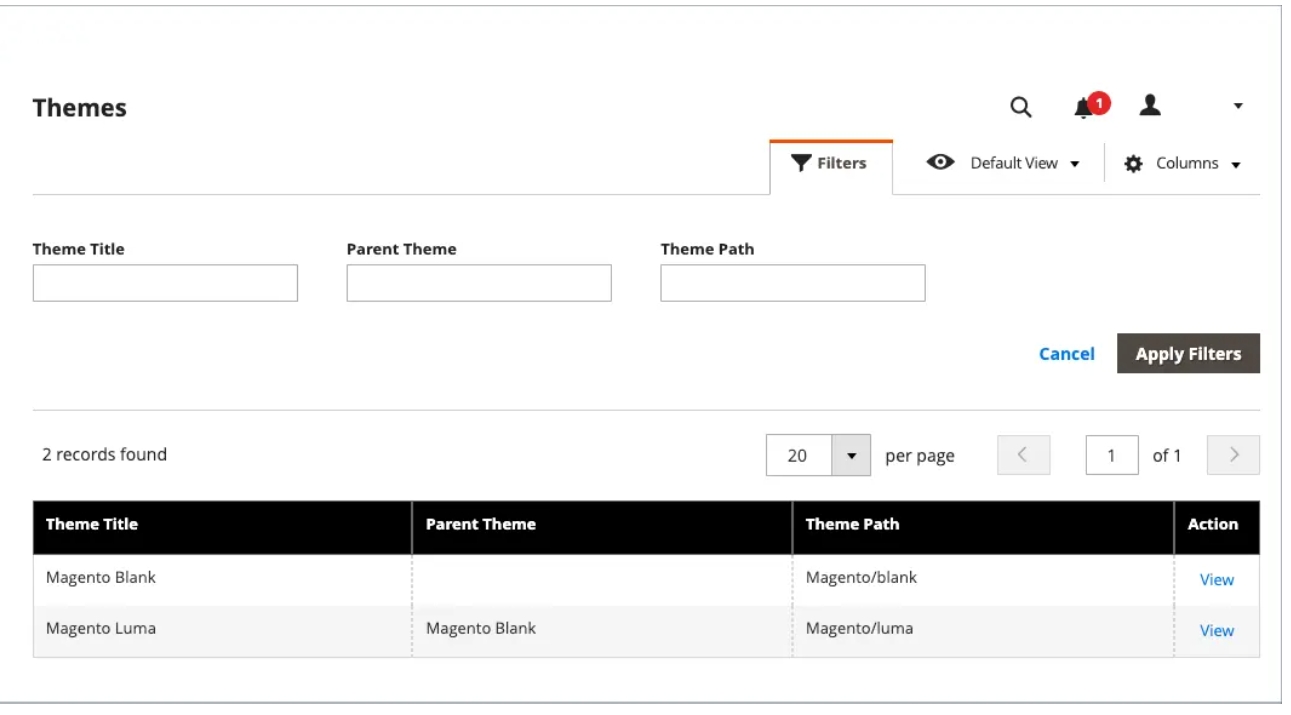Click the Apply Filters button
Viewport: 1291px width, 715px height.
(1188, 354)
